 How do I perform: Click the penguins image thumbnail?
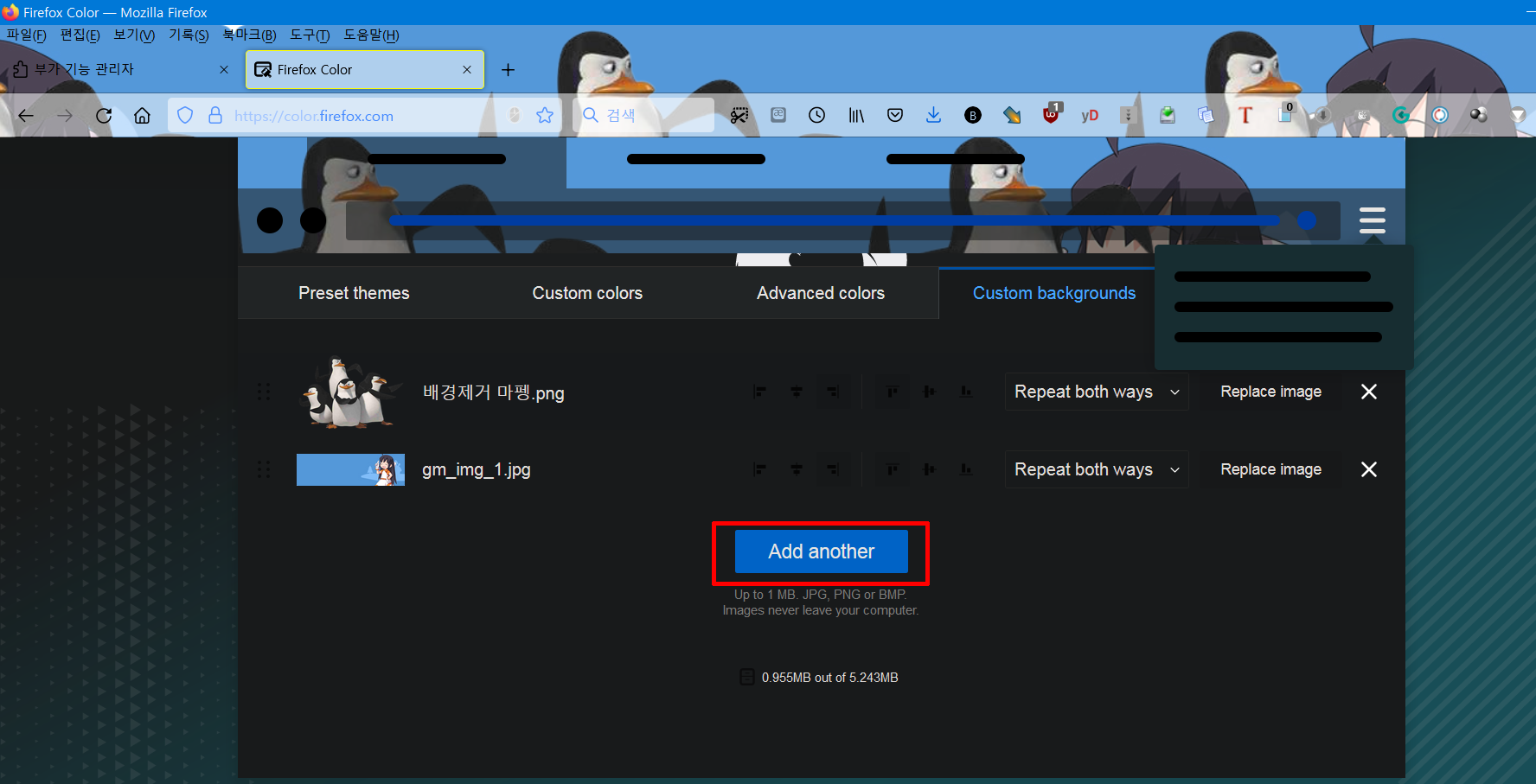pos(350,392)
